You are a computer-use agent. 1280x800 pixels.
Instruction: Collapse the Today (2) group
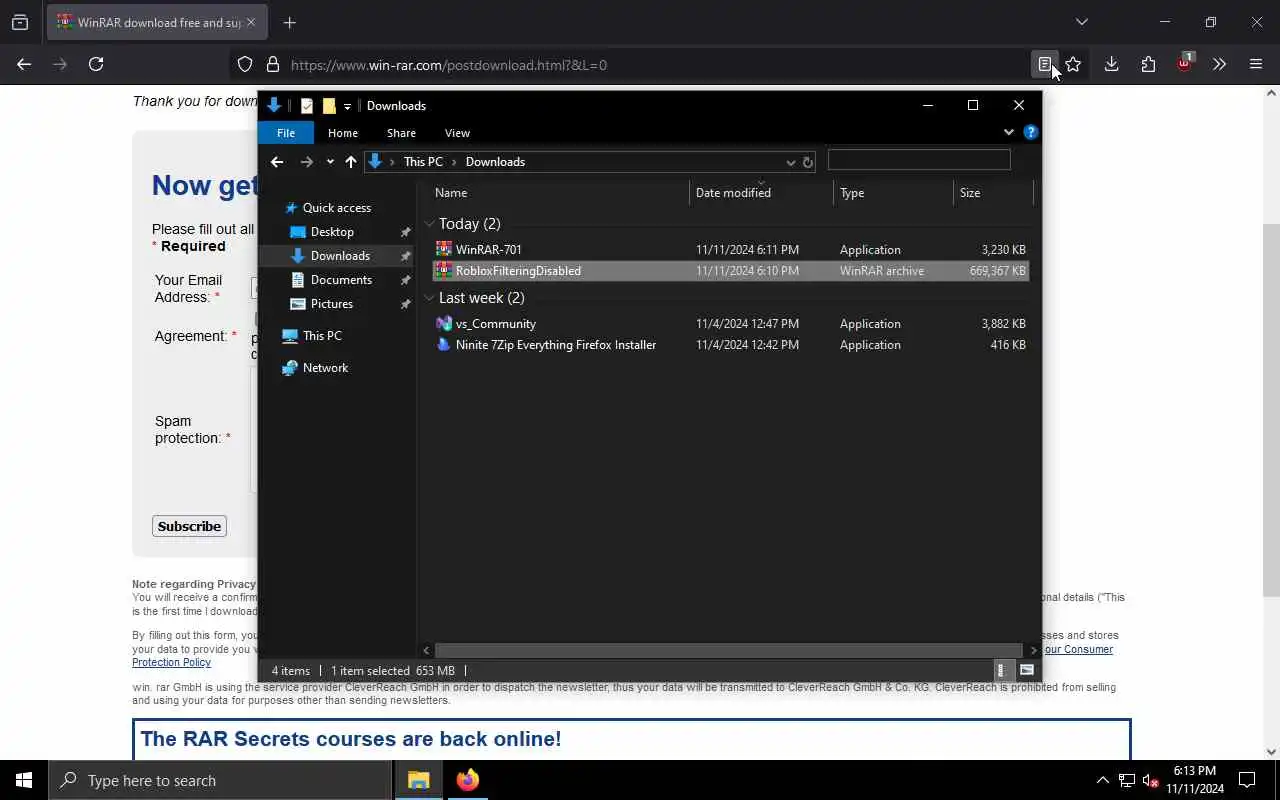point(429,224)
